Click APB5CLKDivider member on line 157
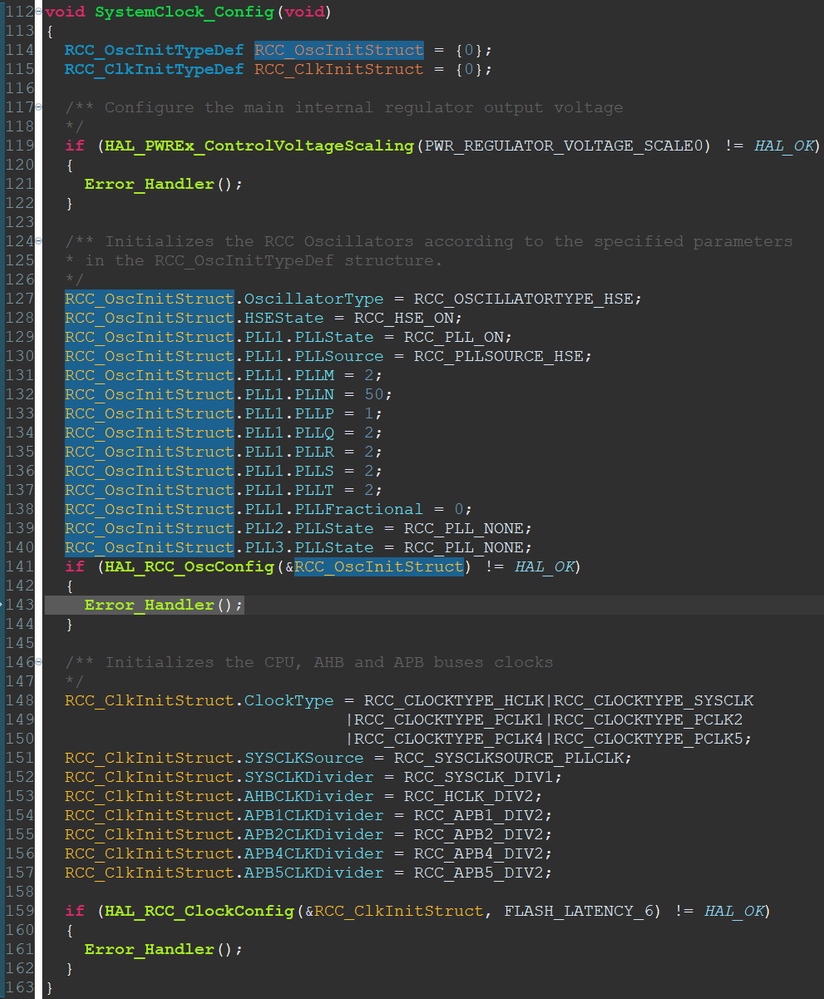 [x=314, y=872]
